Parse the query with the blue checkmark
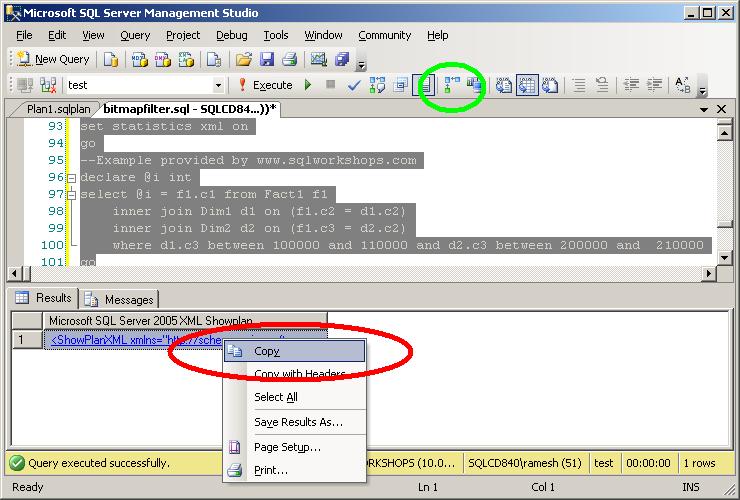The width and height of the screenshot is (740, 500). click(354, 85)
